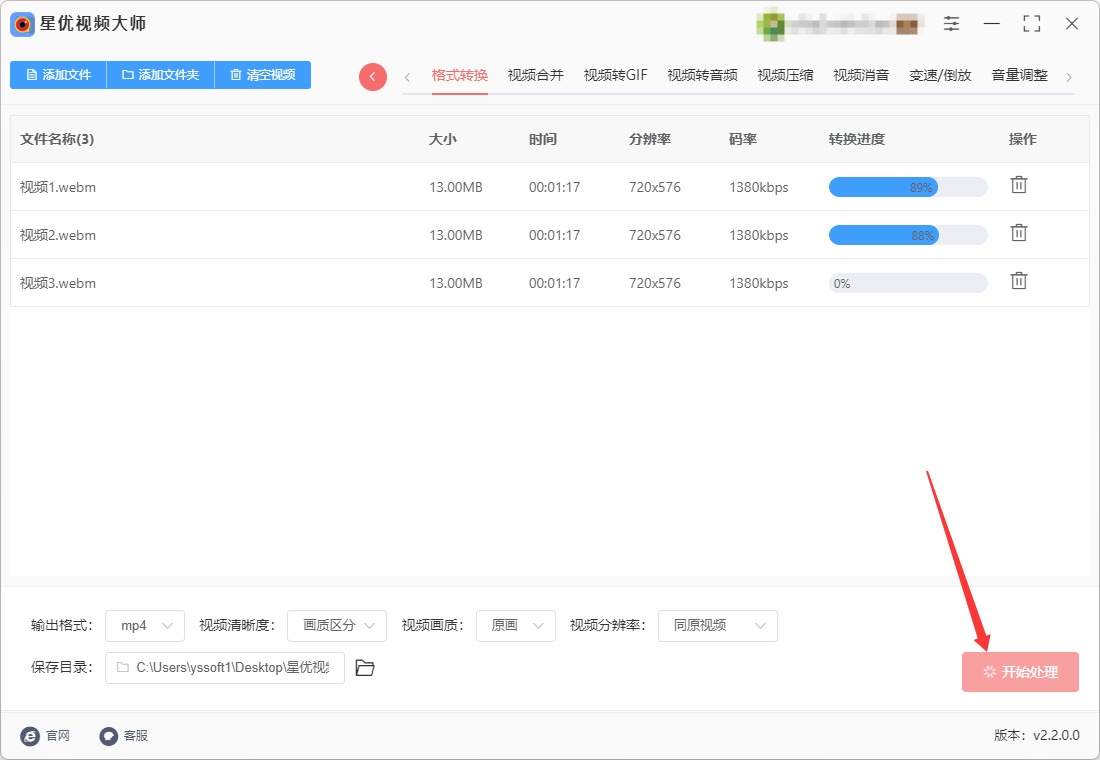The height and width of the screenshot is (760, 1100).
Task: Click the red circular back arrow button
Action: pyautogui.click(x=373, y=76)
